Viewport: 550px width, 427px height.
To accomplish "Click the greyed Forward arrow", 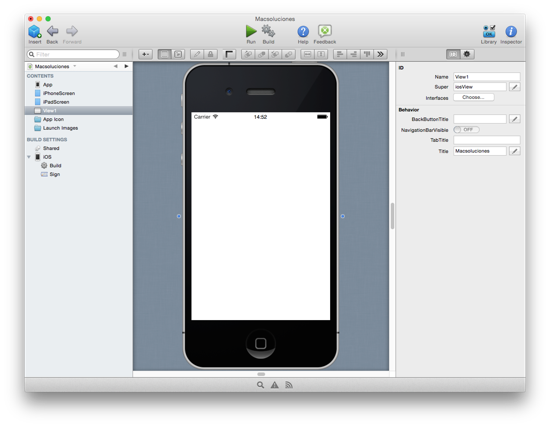I will coord(72,31).
